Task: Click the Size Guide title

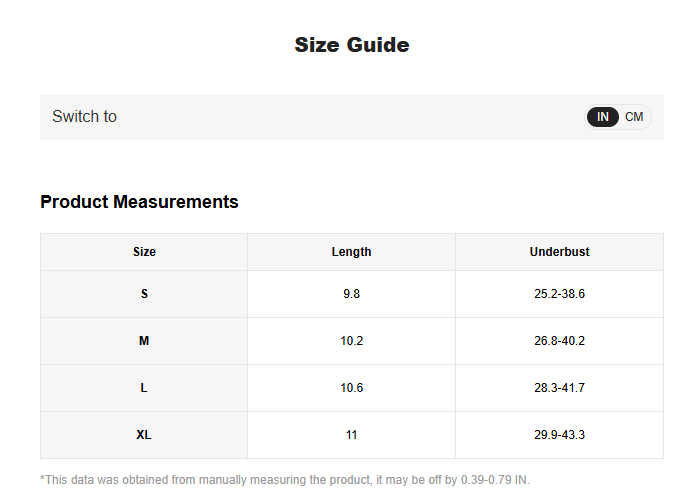Action: 352,45
